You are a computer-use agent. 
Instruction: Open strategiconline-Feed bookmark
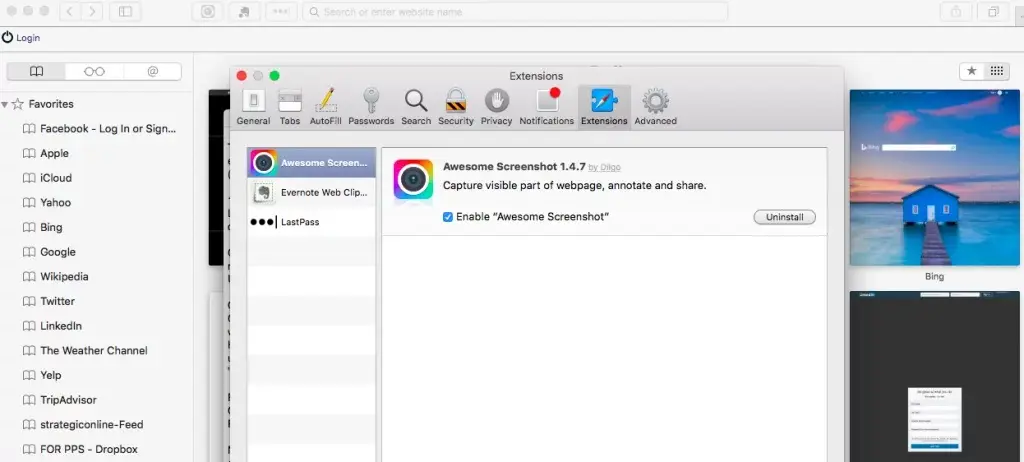pos(83,425)
